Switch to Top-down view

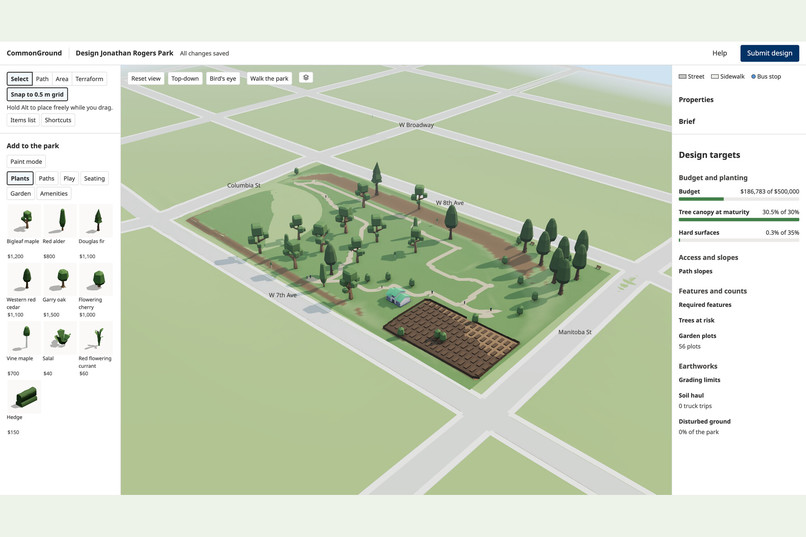pyautogui.click(x=185, y=79)
